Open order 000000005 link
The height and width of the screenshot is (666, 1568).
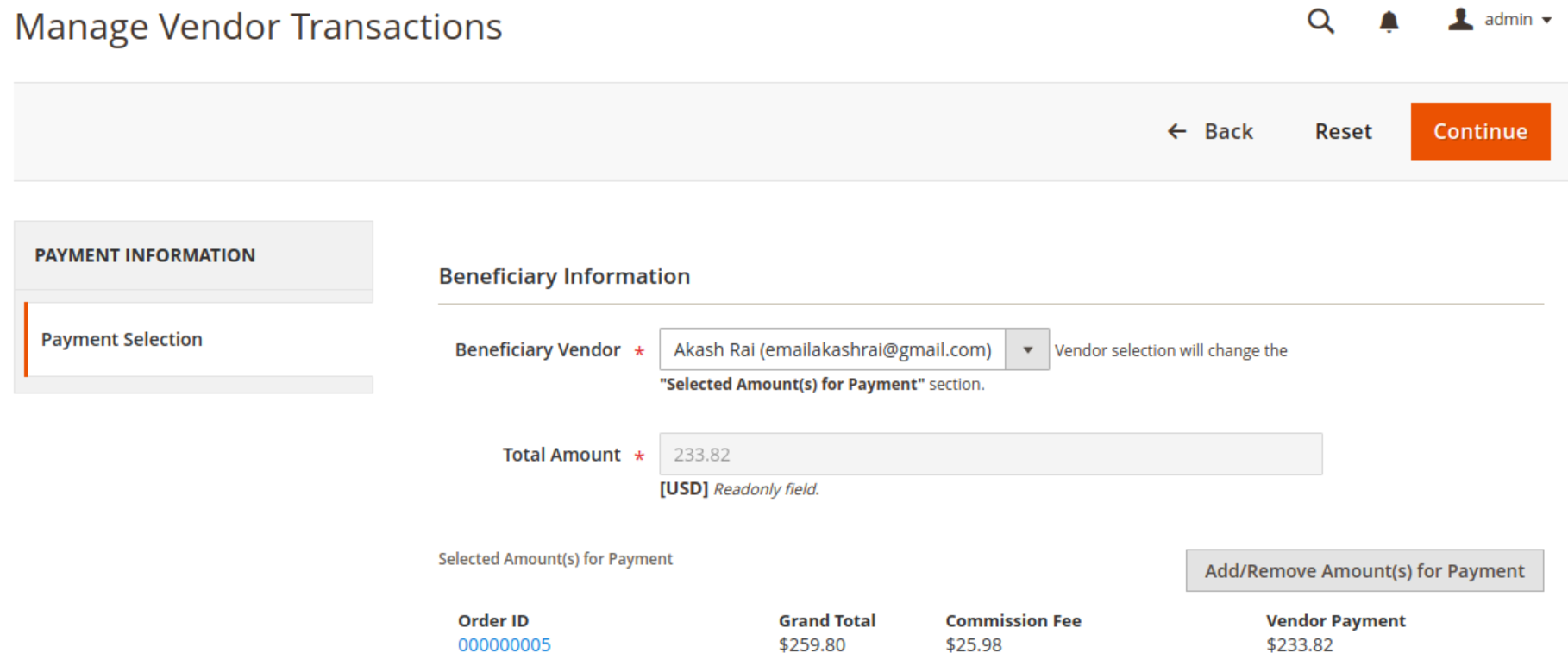tap(504, 645)
